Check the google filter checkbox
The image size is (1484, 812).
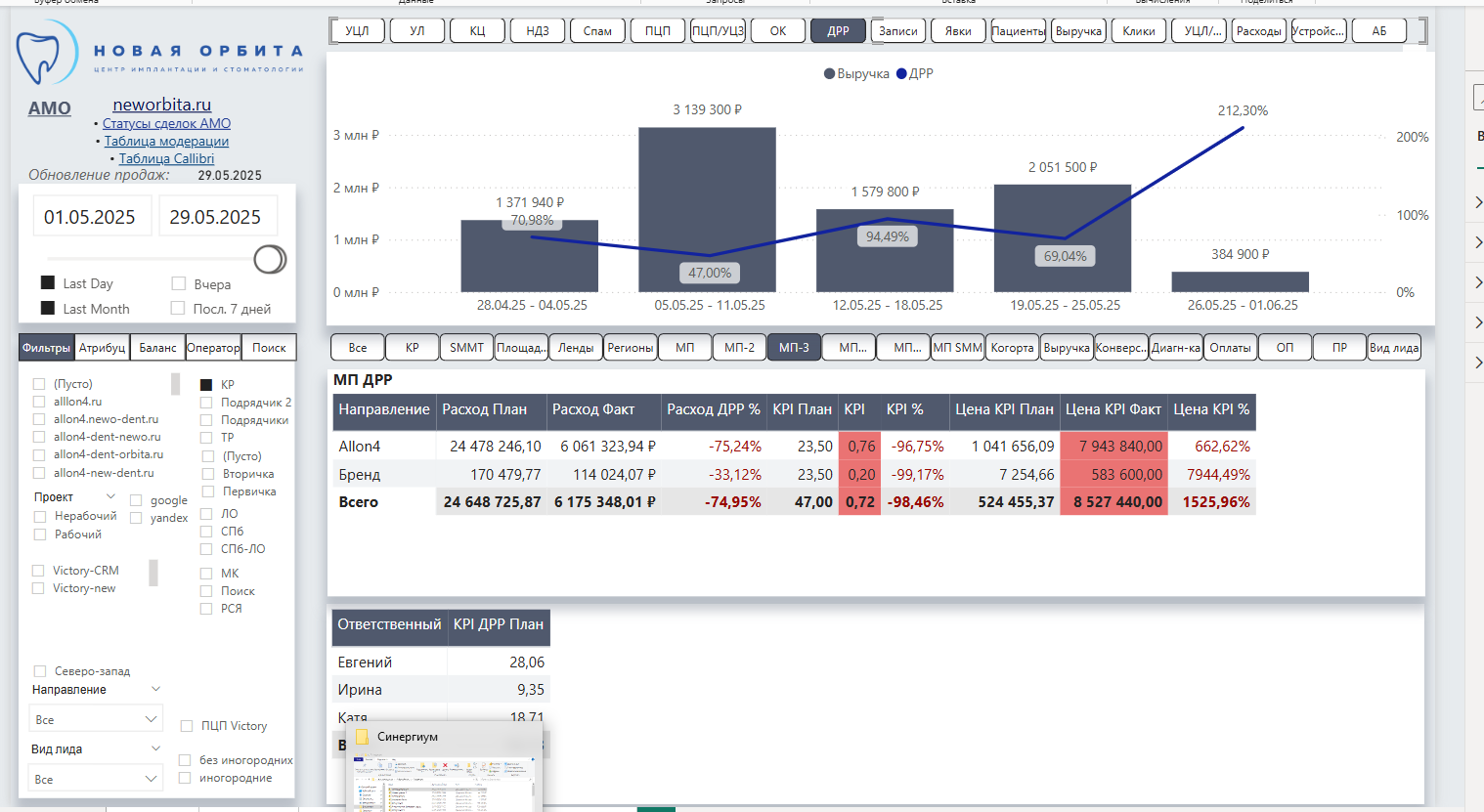[136, 500]
